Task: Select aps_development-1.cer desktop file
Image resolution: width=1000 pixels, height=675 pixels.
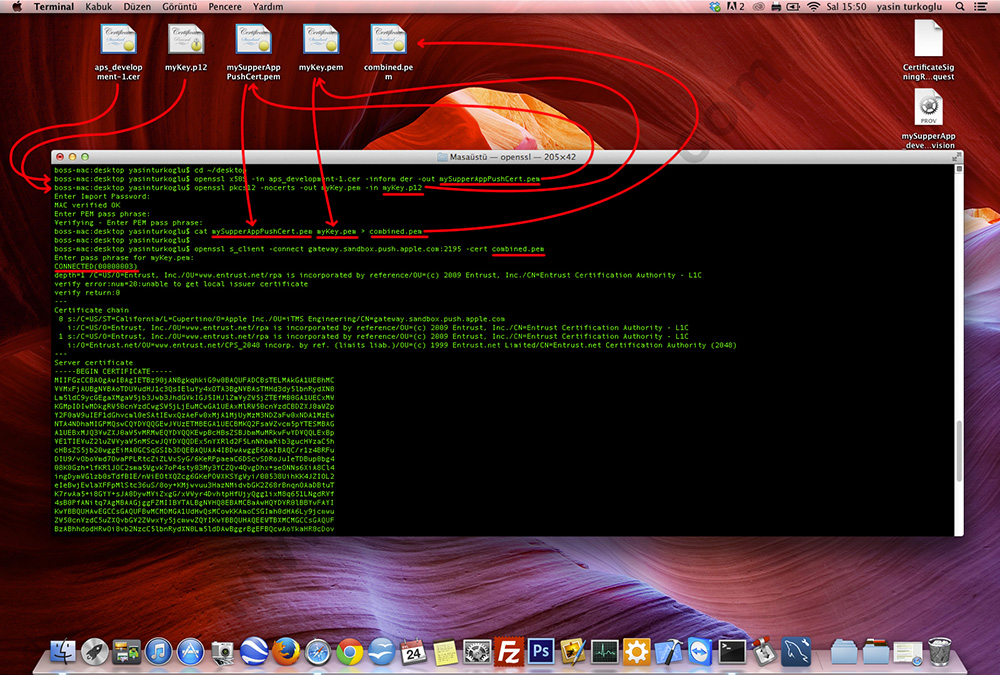Action: click(118, 52)
